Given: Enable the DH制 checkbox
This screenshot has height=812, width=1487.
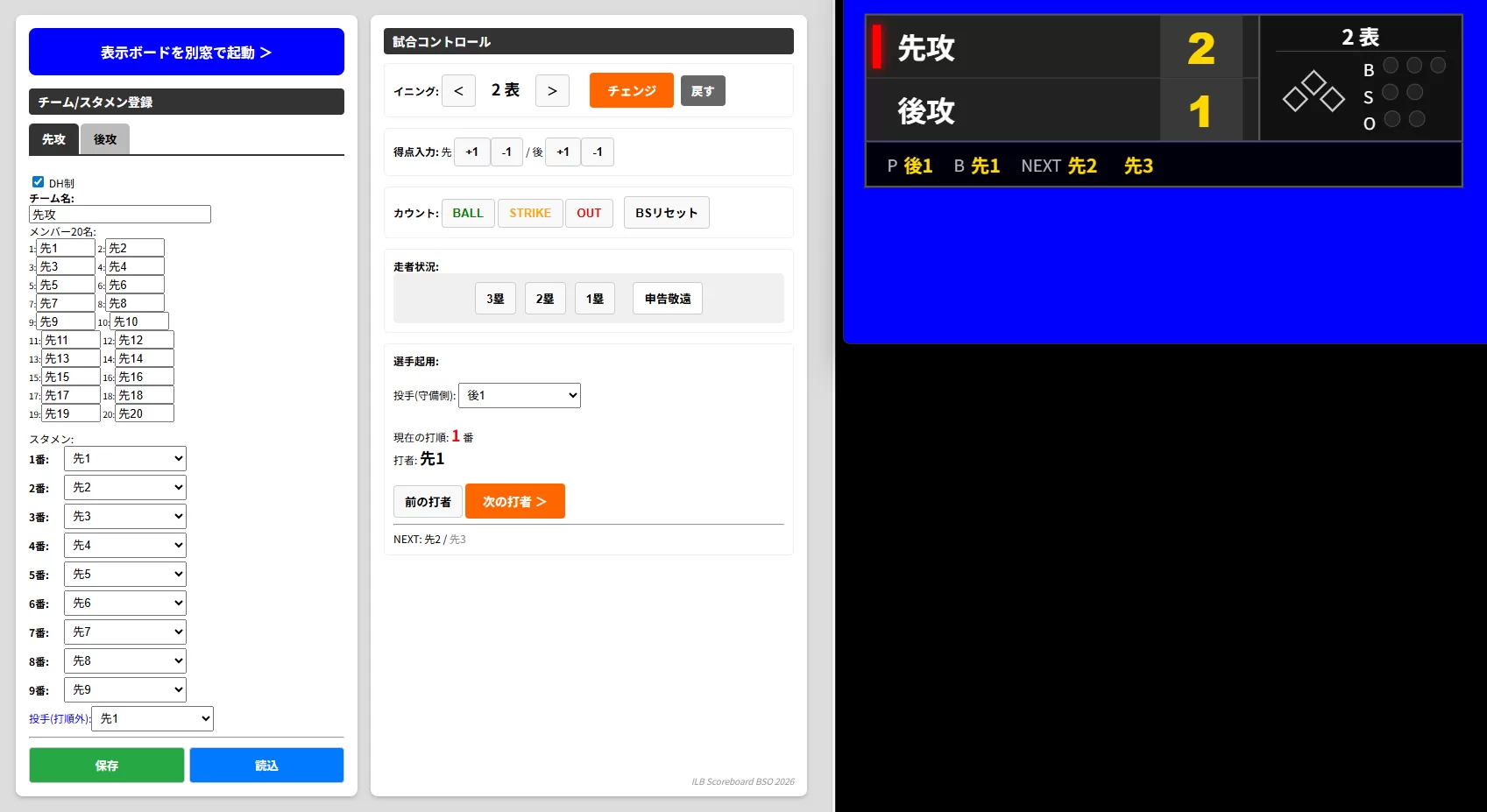Looking at the screenshot, I should [38, 181].
